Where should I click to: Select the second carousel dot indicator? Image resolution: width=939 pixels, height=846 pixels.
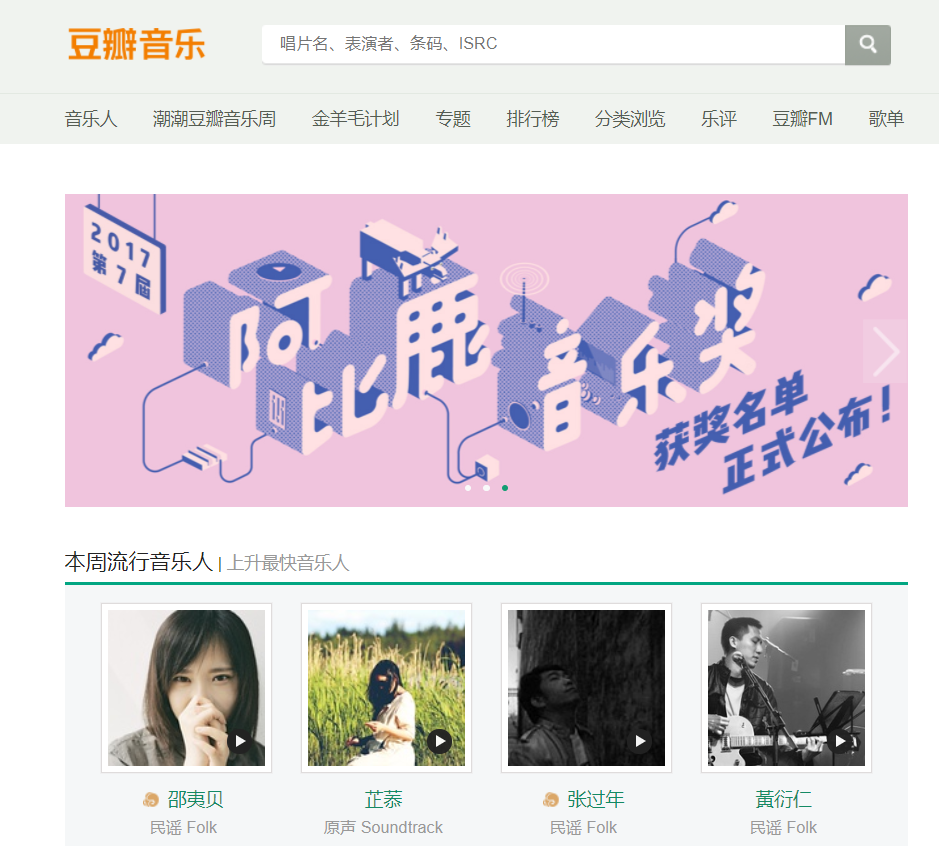coord(486,488)
